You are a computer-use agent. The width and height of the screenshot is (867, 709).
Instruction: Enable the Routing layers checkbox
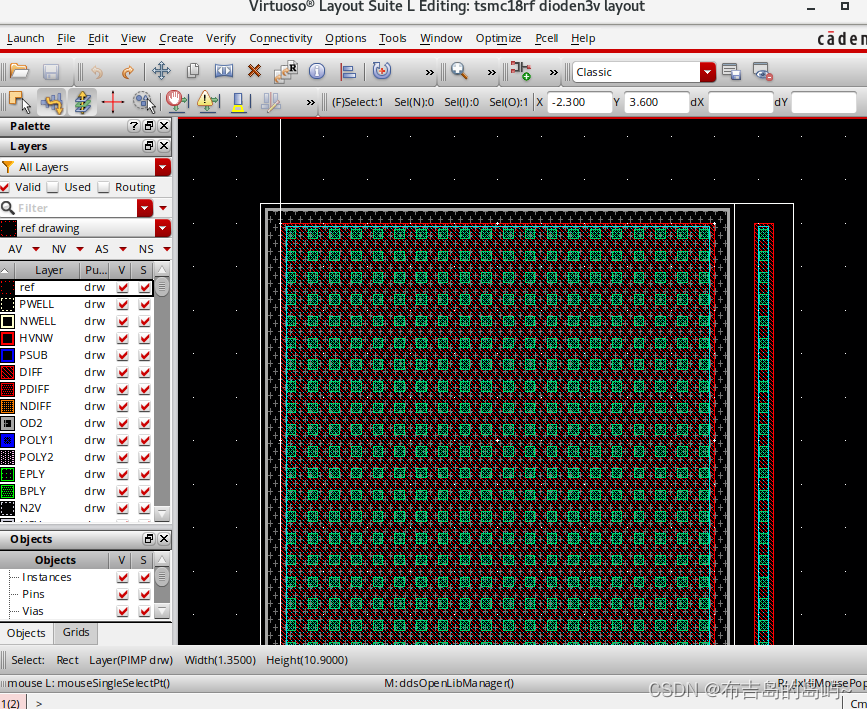pos(104,187)
